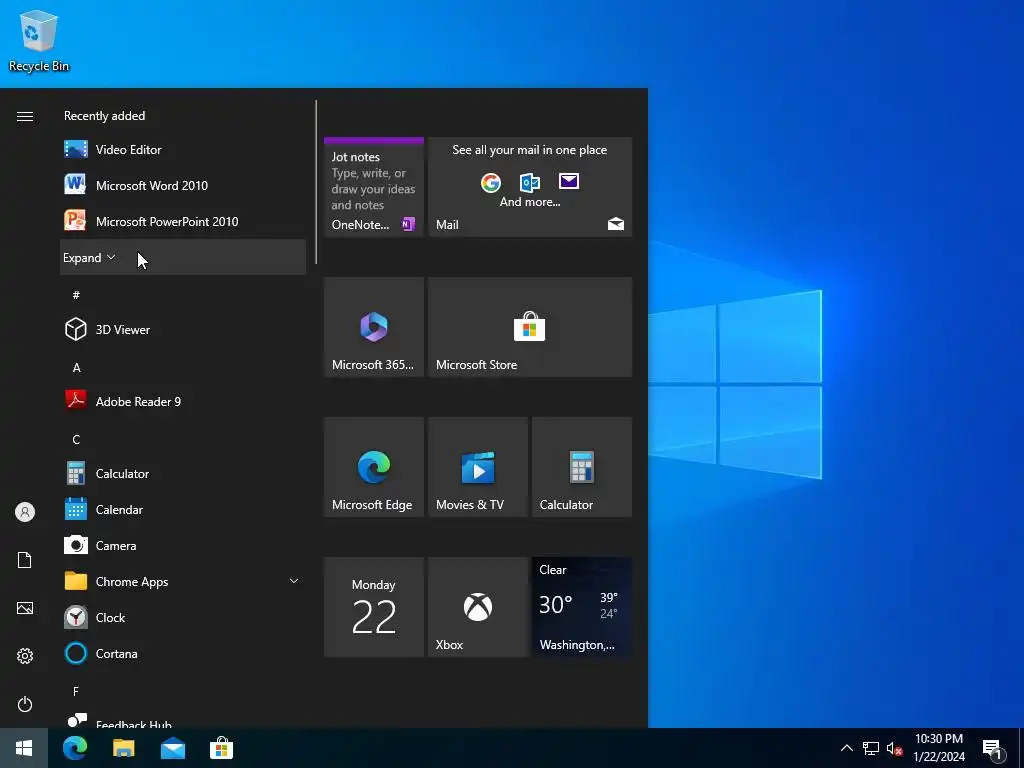Open the muted volume control
Image resolution: width=1024 pixels, height=768 pixels.
tap(894, 748)
